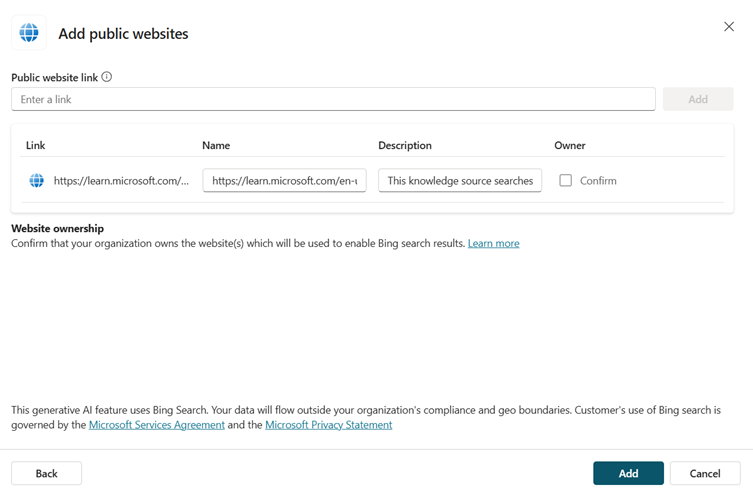Open the Microsoft Privacy Statement link
The image size is (753, 495).
328,425
